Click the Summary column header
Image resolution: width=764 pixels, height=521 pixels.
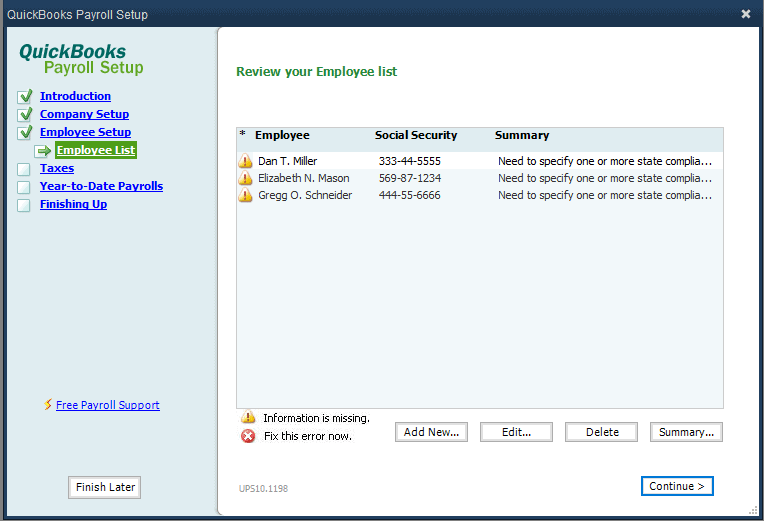click(x=522, y=135)
